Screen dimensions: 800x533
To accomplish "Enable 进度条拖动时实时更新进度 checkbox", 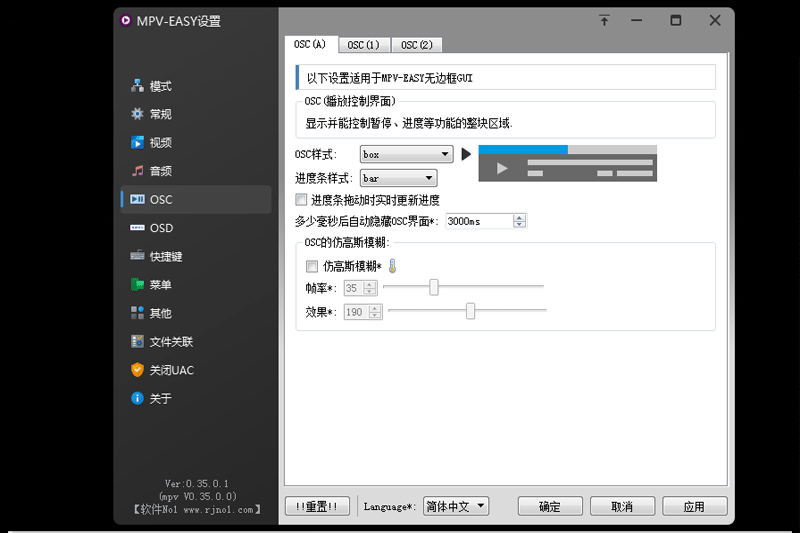I will (x=301, y=199).
